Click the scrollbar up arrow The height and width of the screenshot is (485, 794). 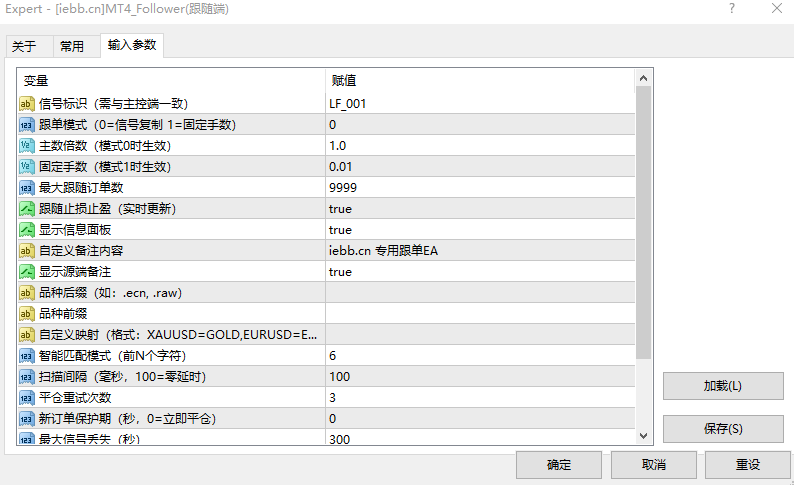(x=643, y=78)
